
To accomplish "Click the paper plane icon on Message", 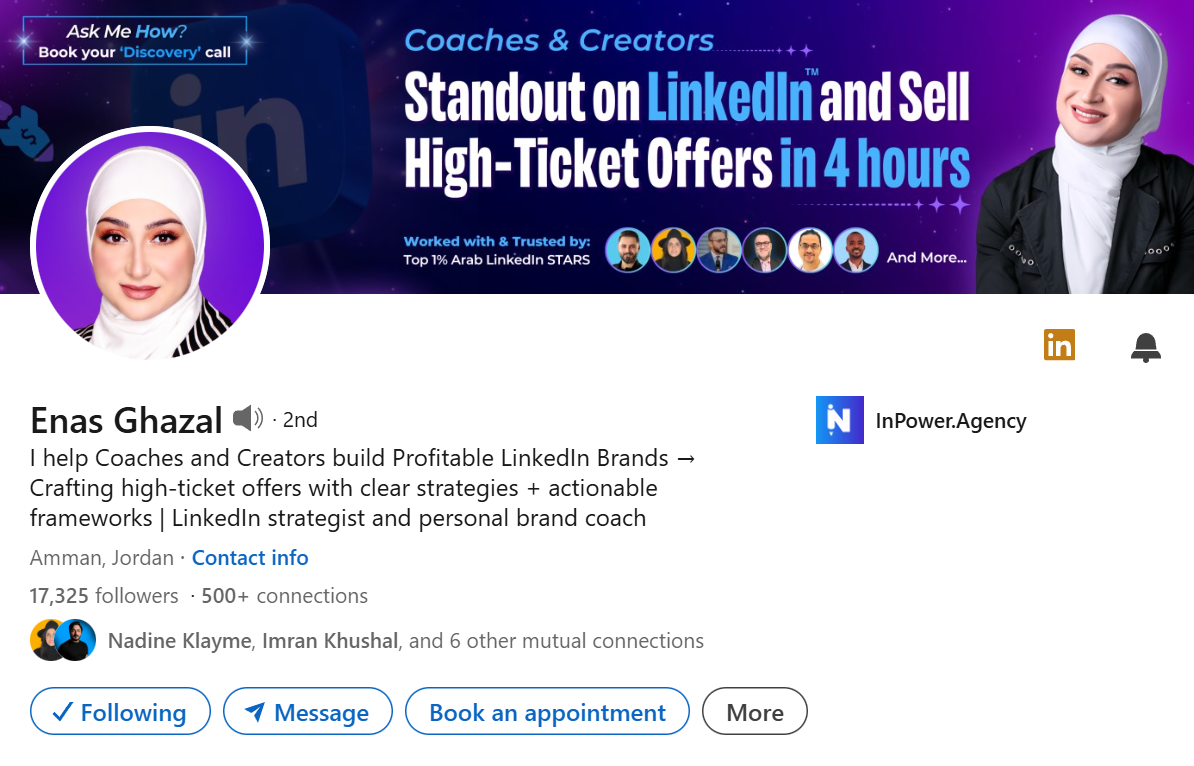I will pyautogui.click(x=255, y=712).
